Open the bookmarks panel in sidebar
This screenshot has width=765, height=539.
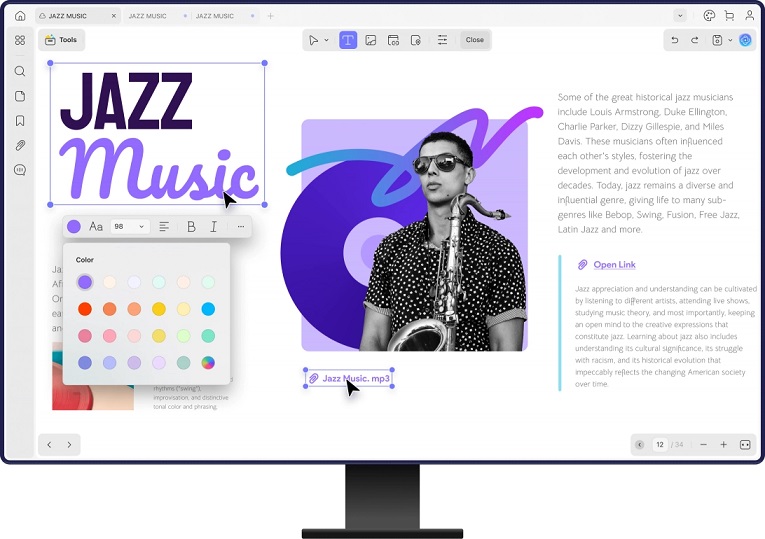coord(20,121)
